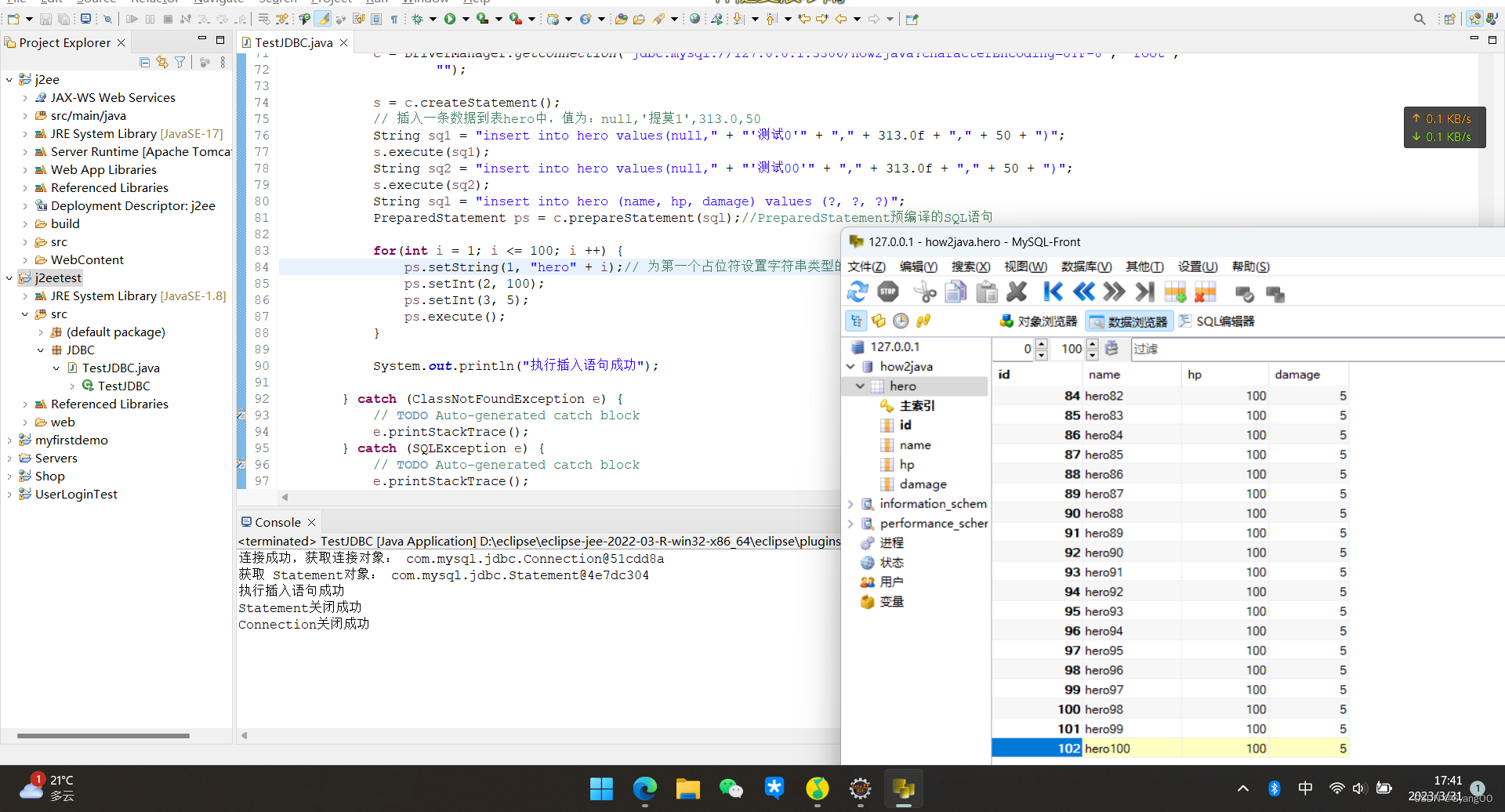Expand the myfirstdemo project
Image resolution: width=1505 pixels, height=812 pixels.
[x=9, y=440]
